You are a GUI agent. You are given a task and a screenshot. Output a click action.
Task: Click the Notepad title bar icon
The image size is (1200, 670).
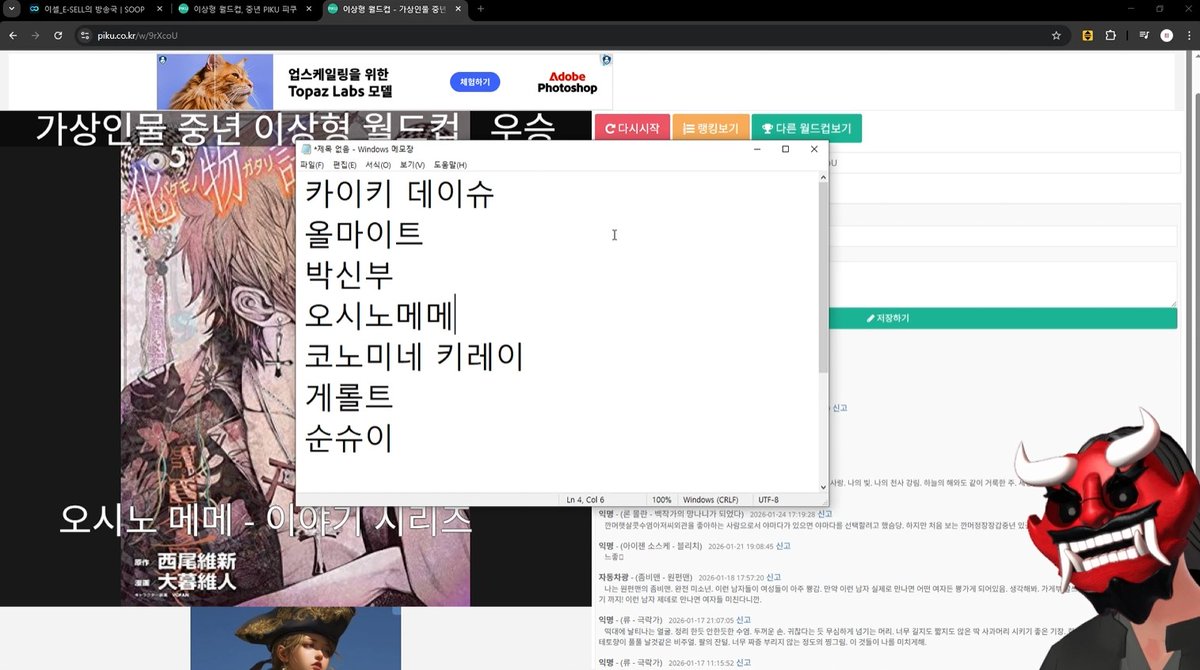coord(306,149)
